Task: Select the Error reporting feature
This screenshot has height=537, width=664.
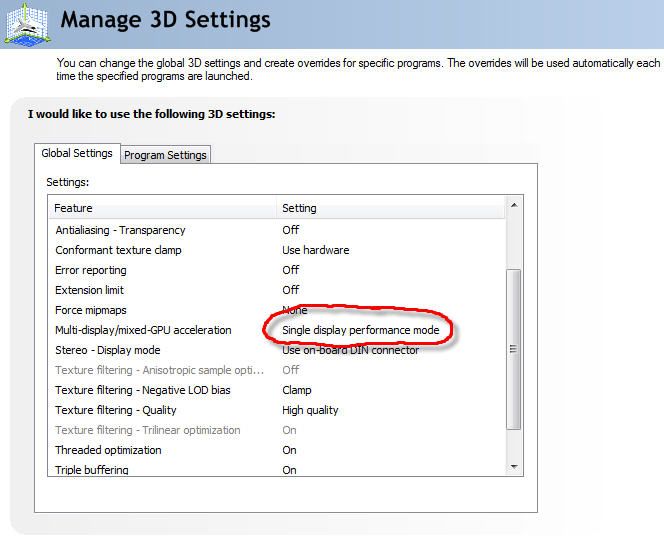Action: click(x=91, y=270)
